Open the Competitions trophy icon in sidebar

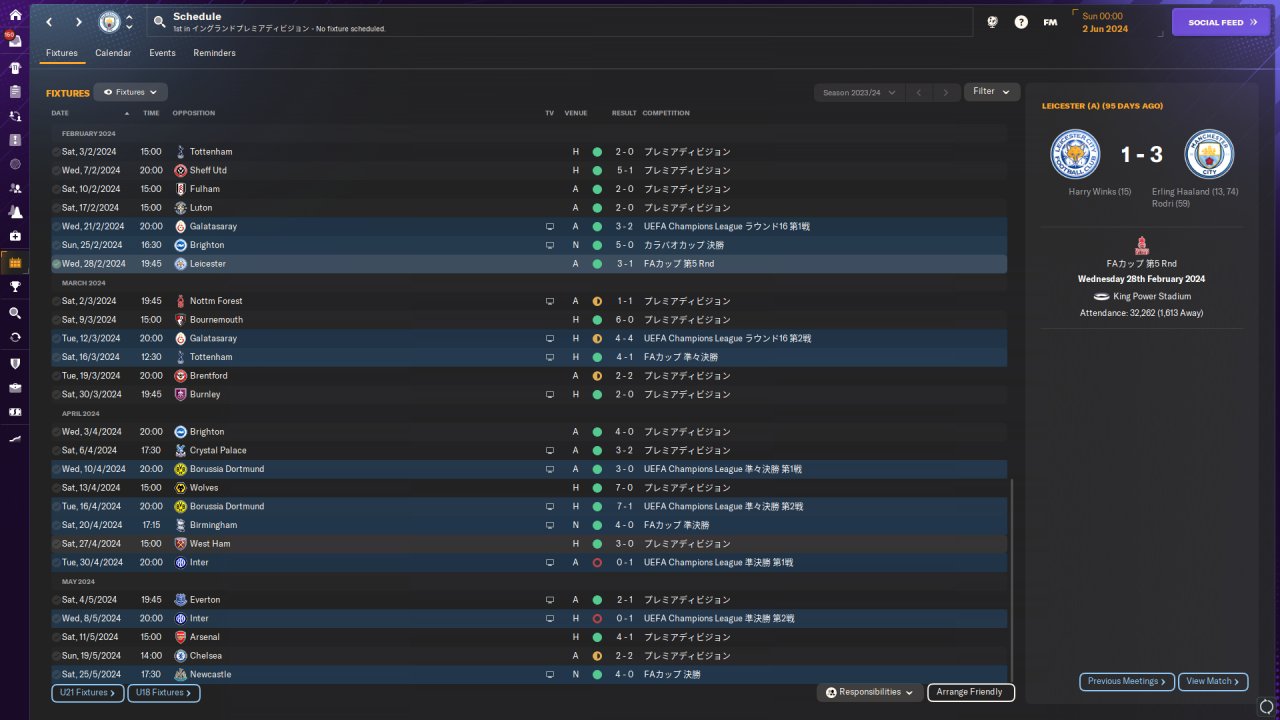pos(14,287)
